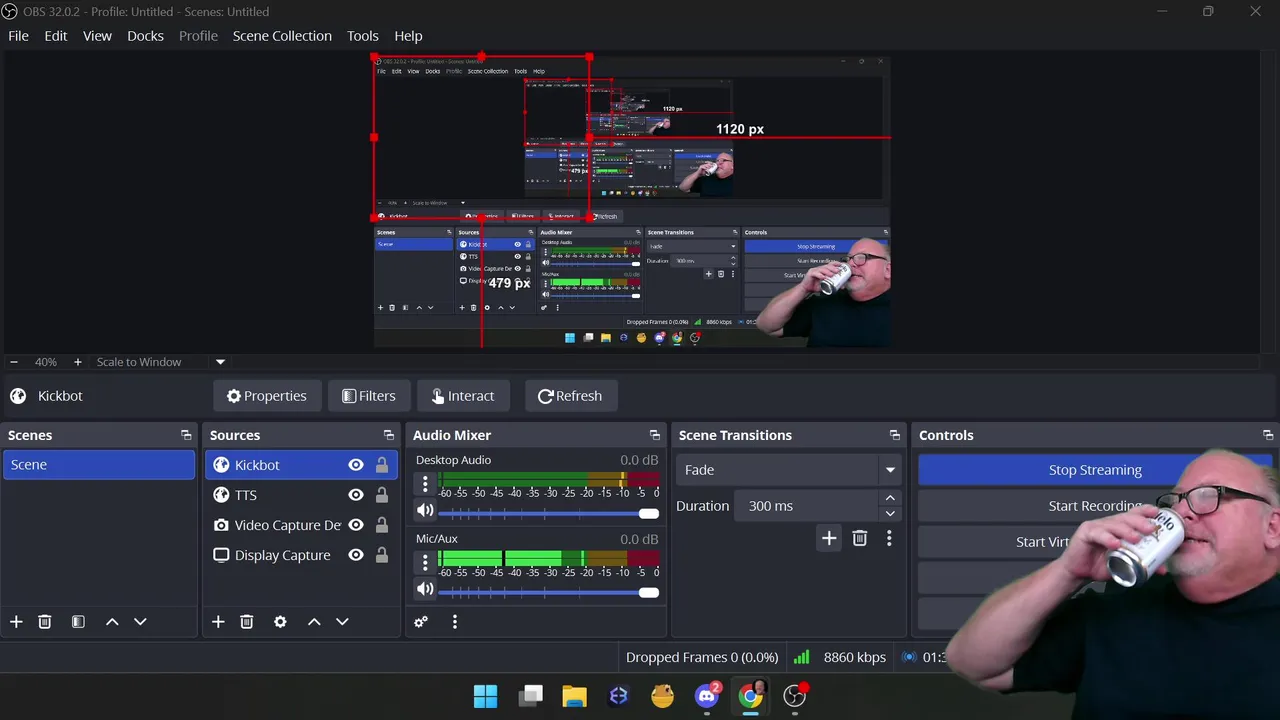Open the Help menu

point(408,36)
